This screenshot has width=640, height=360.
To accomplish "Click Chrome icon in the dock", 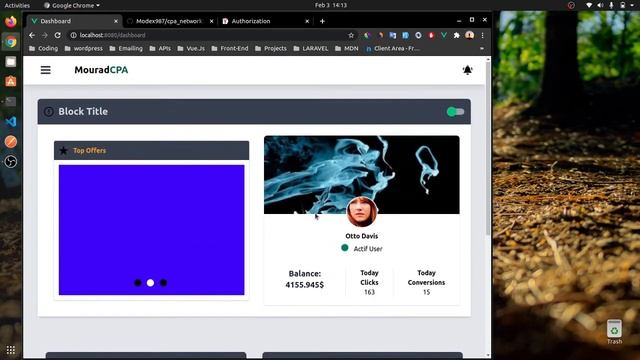I will [x=11, y=42].
